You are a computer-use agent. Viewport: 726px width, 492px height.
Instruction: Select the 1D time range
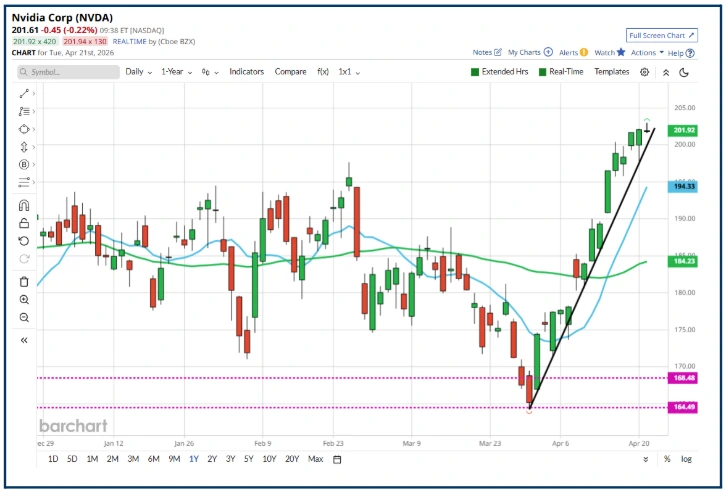(53, 459)
